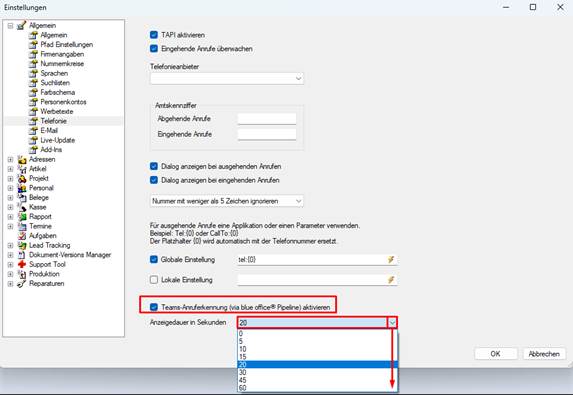
Task: Click the Projekt category icon
Action: coord(22,178)
